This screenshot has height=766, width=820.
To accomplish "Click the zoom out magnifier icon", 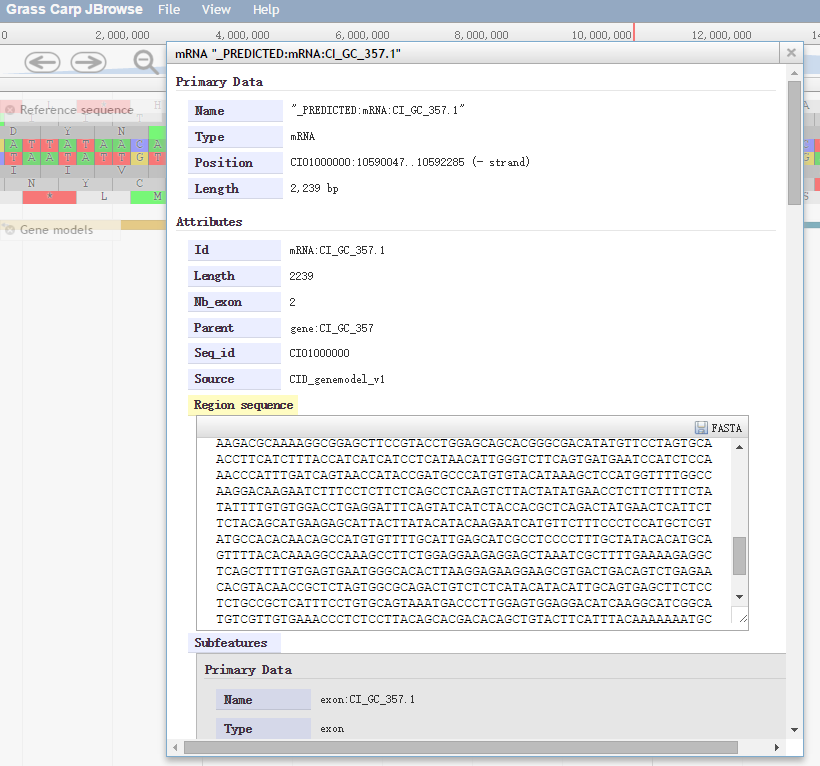I will click(147, 62).
